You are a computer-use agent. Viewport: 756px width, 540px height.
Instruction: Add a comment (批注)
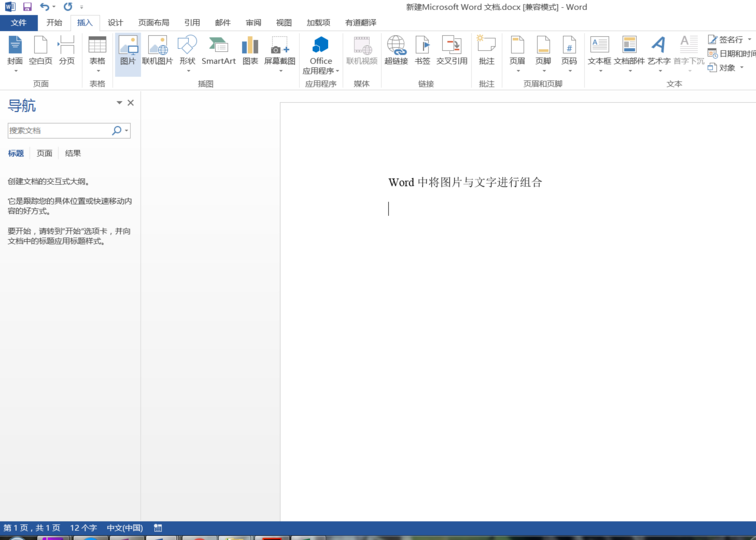(x=486, y=51)
